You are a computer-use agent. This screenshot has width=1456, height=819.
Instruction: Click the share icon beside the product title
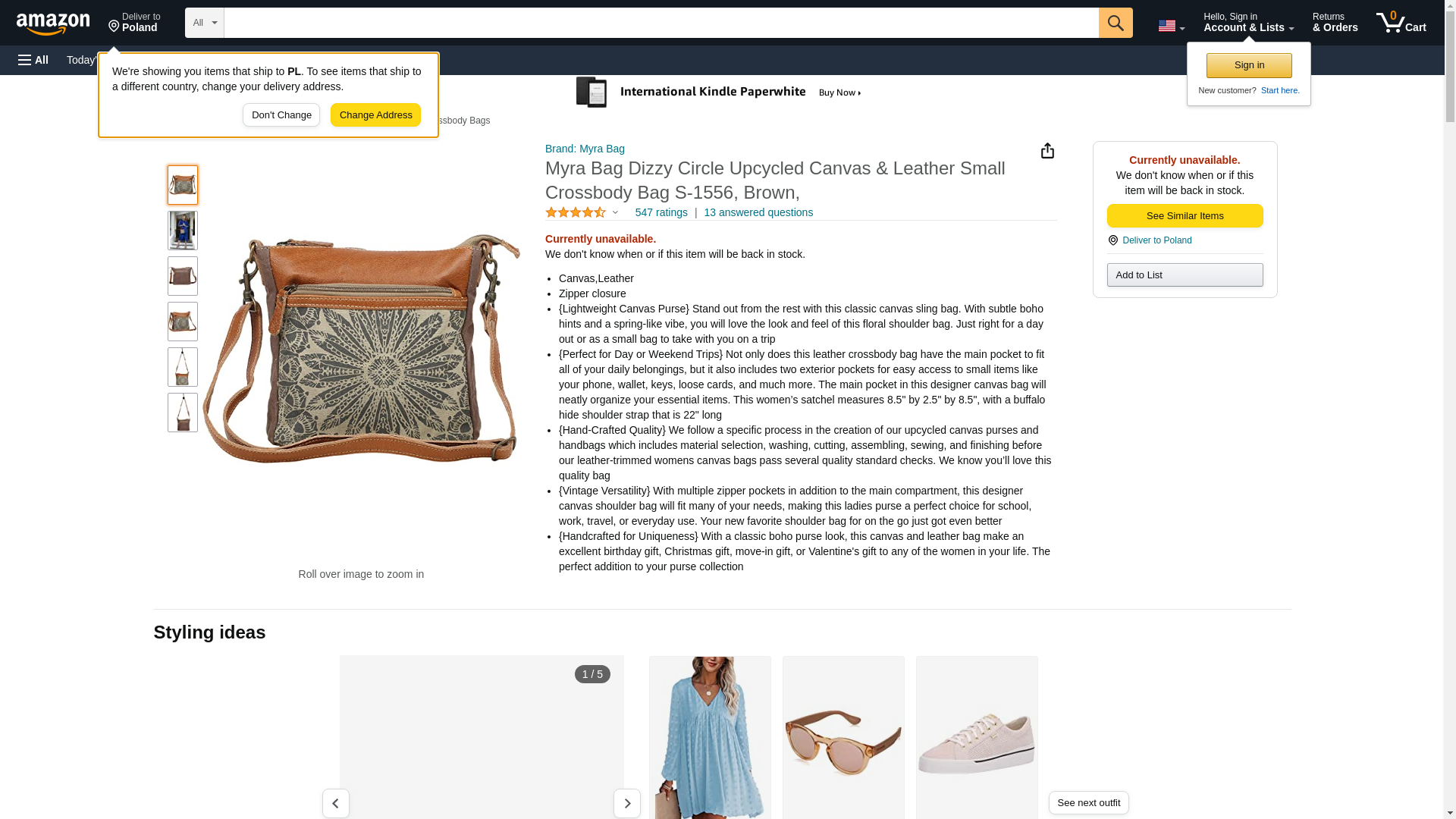(1047, 150)
